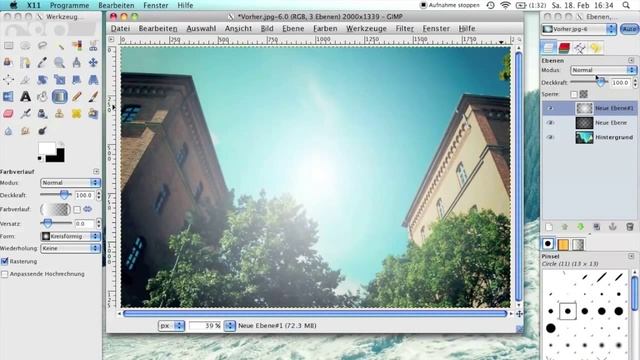Select the Bucket Fill tool
Viewport: 640px width, 360px height.
(x=42, y=97)
